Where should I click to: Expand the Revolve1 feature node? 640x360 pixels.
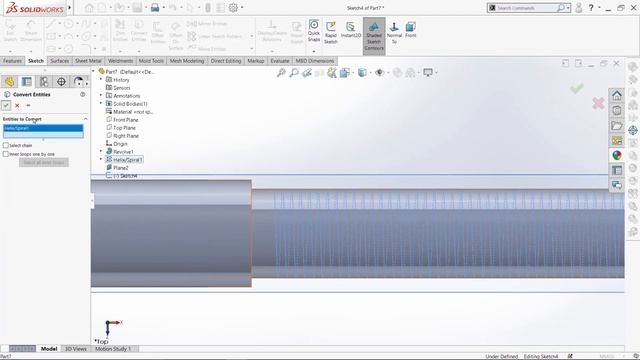point(101,151)
